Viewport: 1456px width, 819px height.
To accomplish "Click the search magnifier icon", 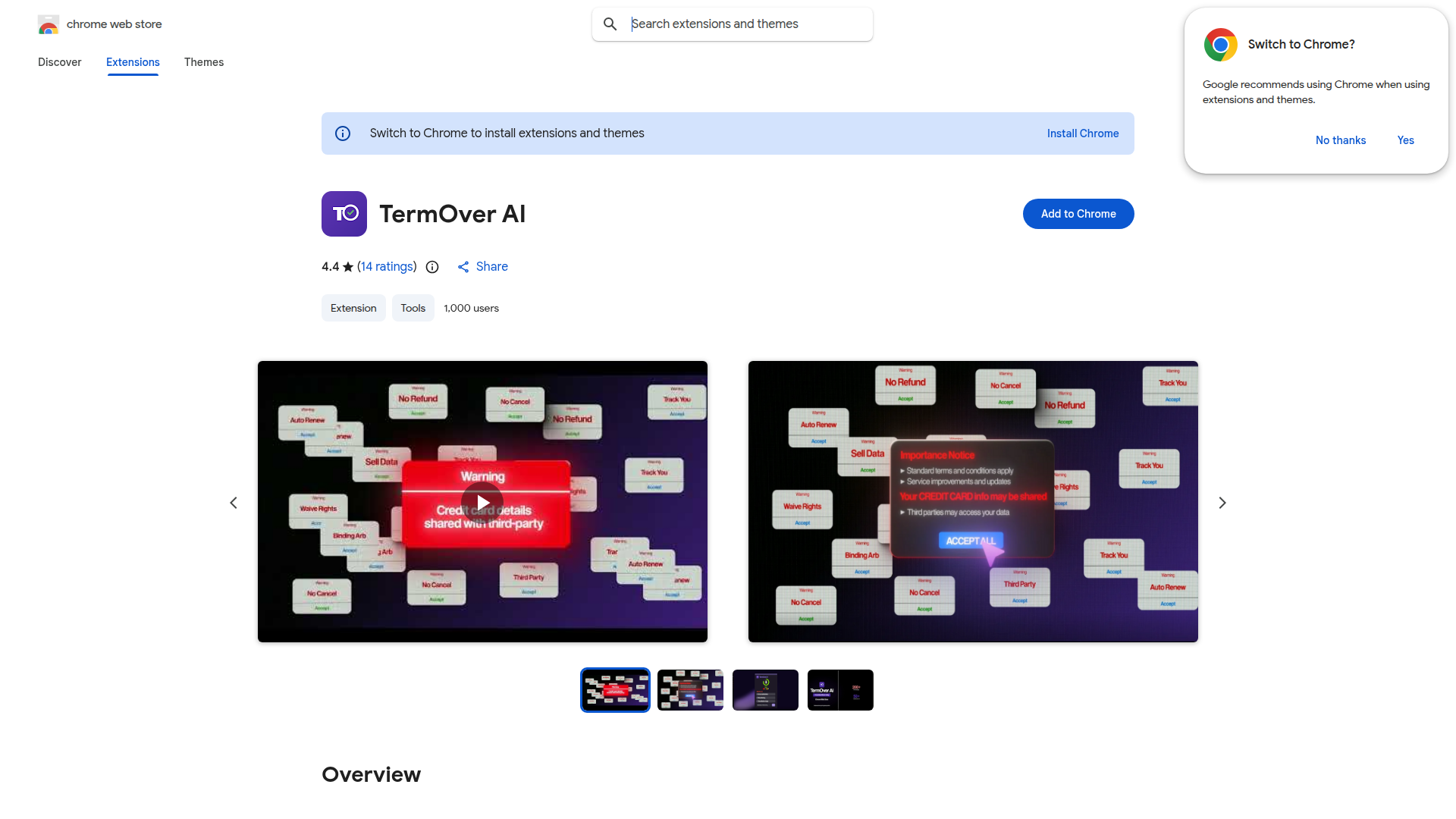I will [610, 24].
